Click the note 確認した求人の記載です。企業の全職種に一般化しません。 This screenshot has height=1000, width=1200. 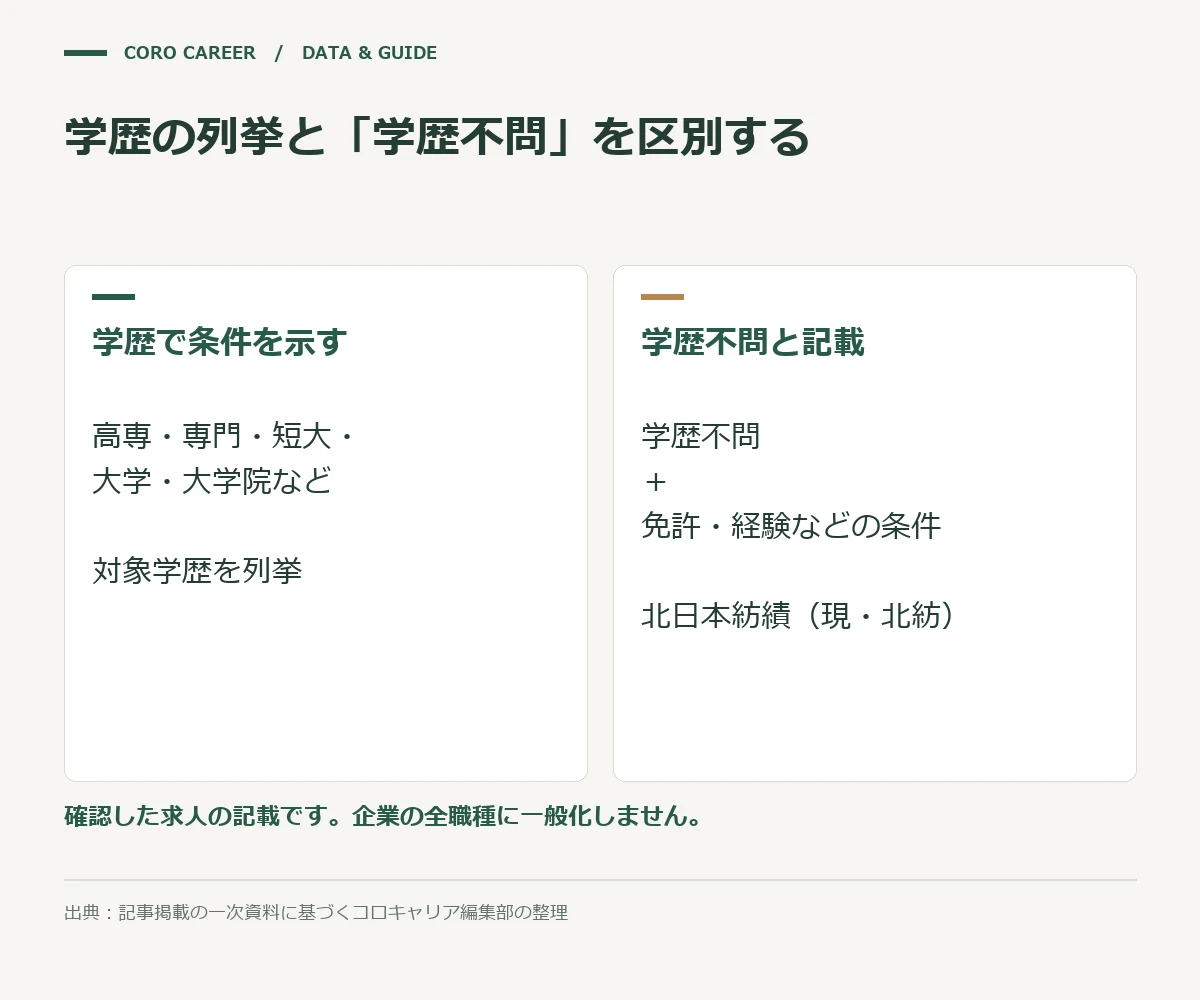(383, 816)
